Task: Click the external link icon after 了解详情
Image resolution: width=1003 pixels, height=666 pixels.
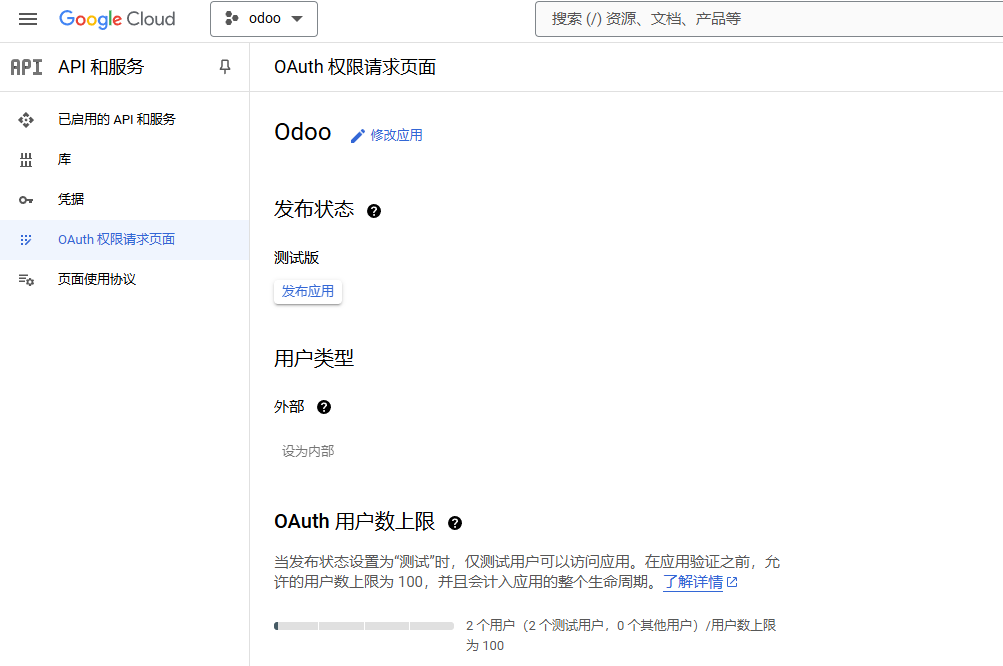Action: [732, 582]
